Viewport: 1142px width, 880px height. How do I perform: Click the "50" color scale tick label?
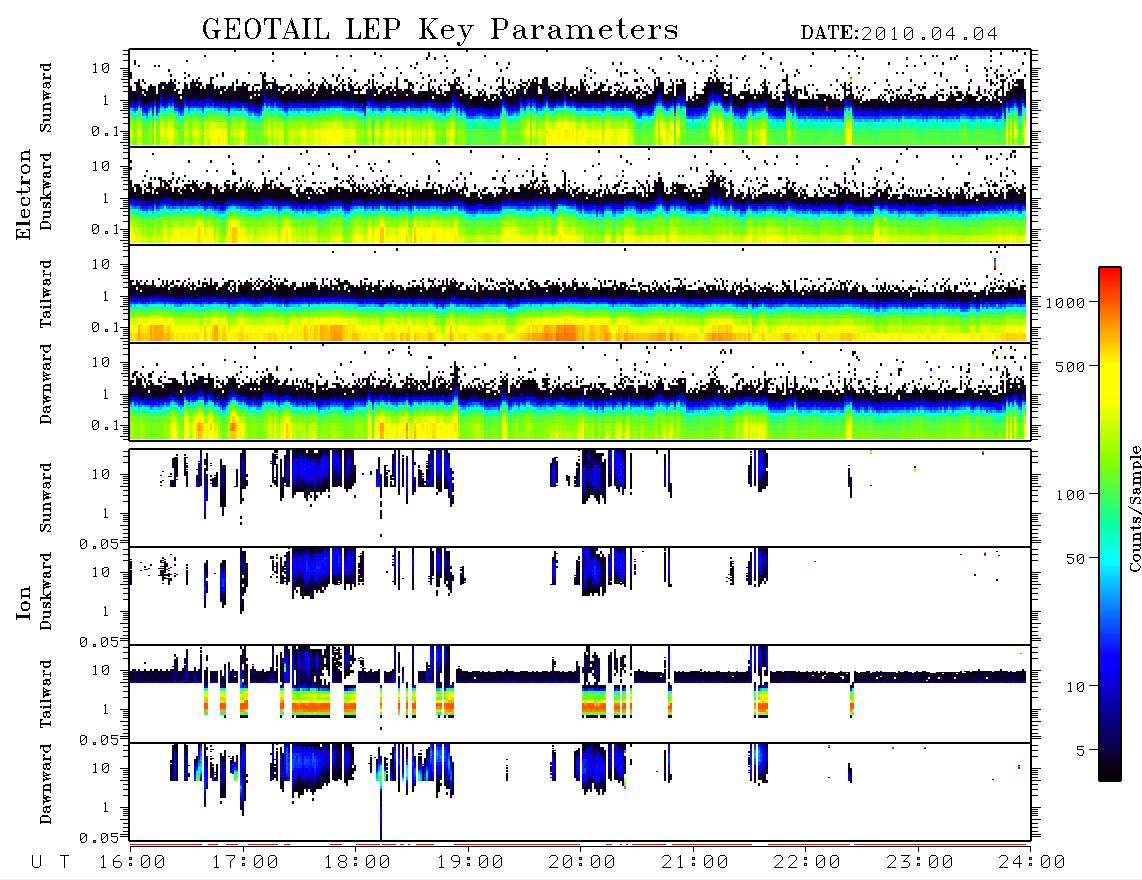[1075, 559]
